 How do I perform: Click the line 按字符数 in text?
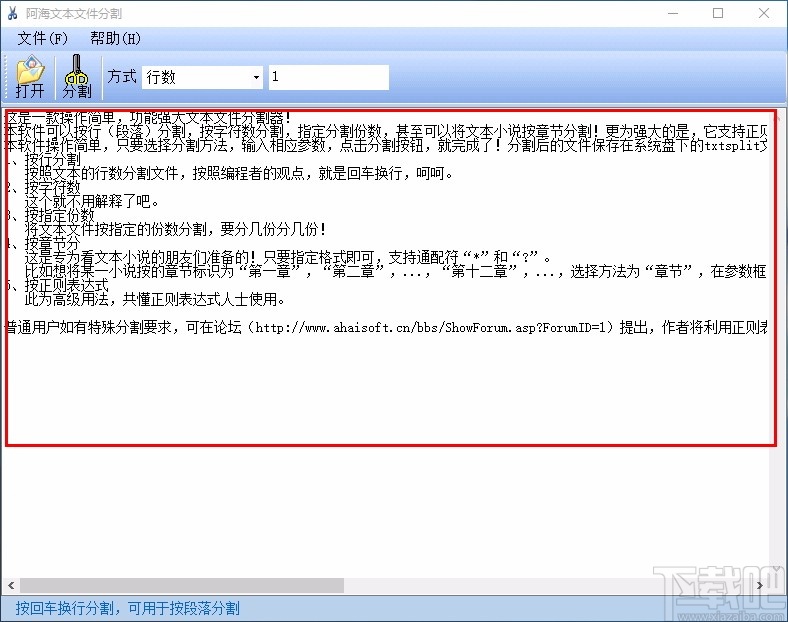(x=53, y=188)
